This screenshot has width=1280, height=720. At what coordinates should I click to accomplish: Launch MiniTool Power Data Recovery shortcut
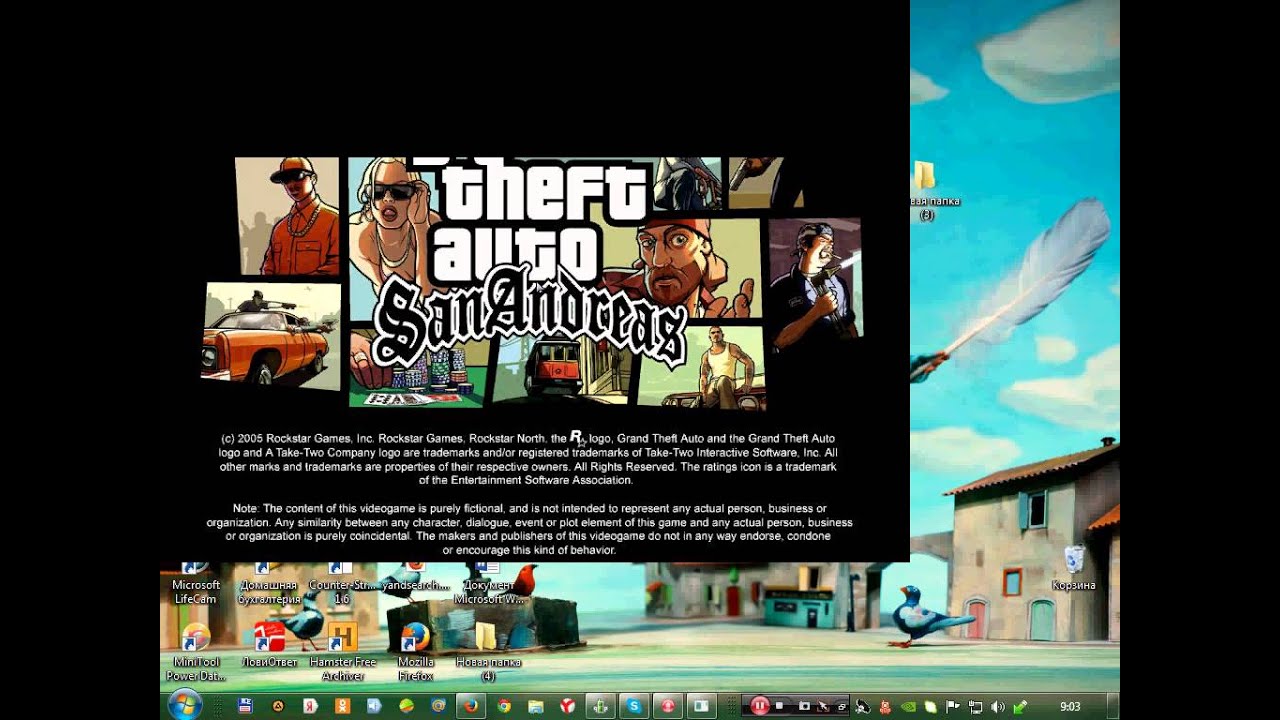coord(196,653)
